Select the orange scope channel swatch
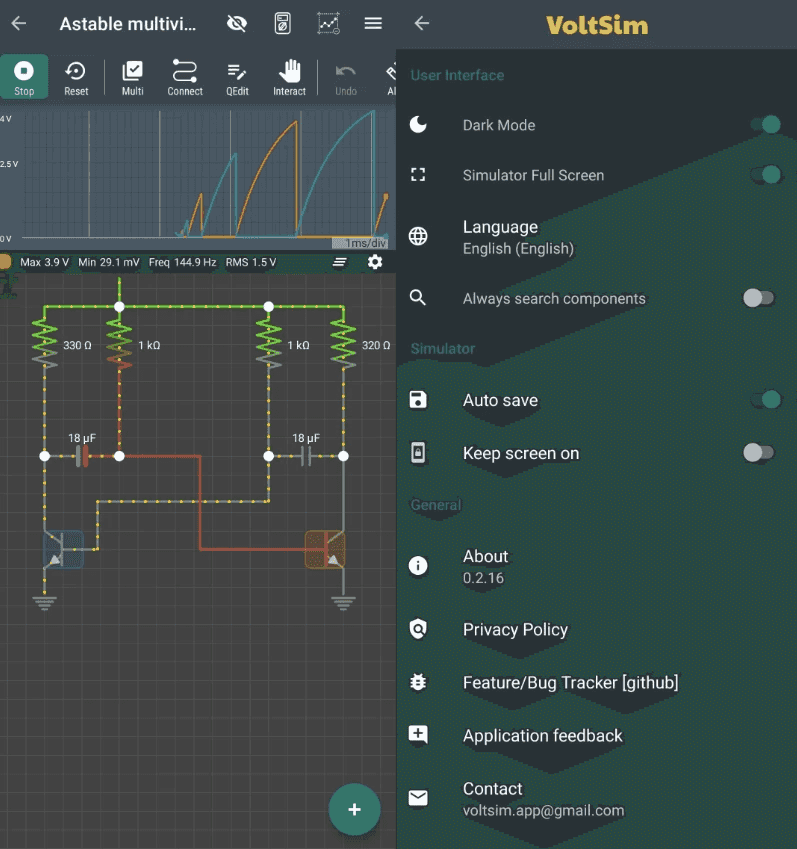The image size is (797, 849). coord(5,262)
